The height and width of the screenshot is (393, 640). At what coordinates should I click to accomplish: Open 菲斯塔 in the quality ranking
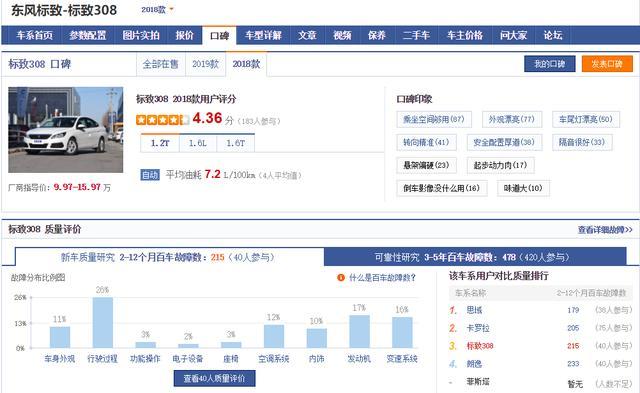pos(478,382)
